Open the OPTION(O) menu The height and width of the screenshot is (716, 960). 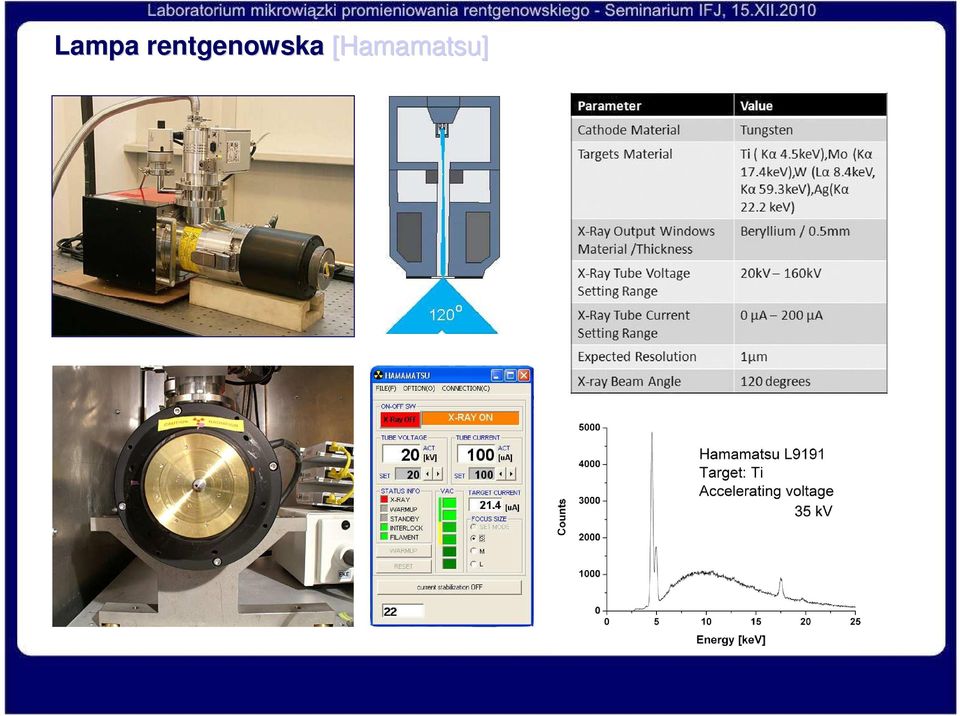pyautogui.click(x=419, y=388)
